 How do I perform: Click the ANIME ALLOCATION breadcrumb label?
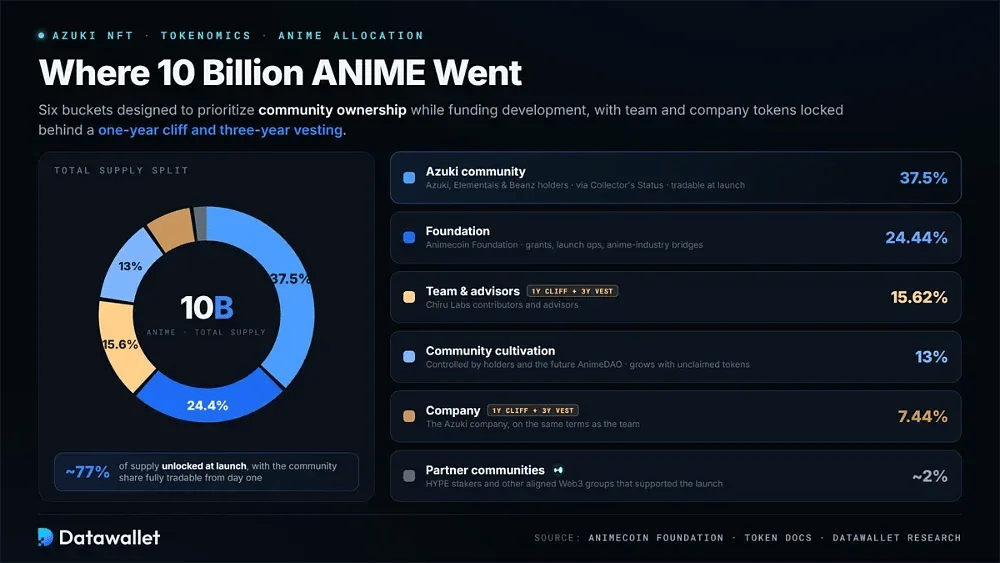pos(351,36)
